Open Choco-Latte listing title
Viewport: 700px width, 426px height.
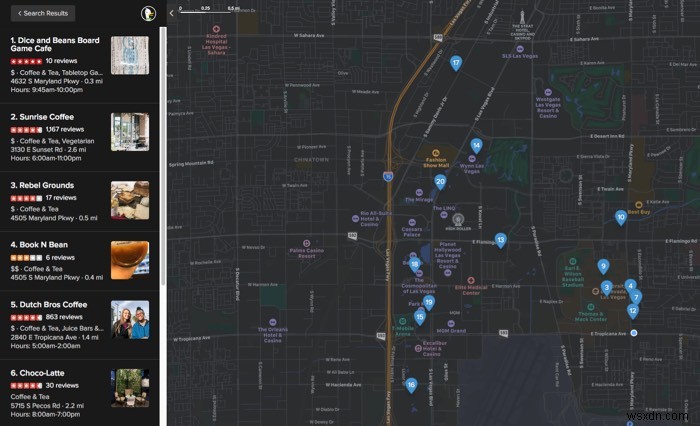tap(38, 373)
